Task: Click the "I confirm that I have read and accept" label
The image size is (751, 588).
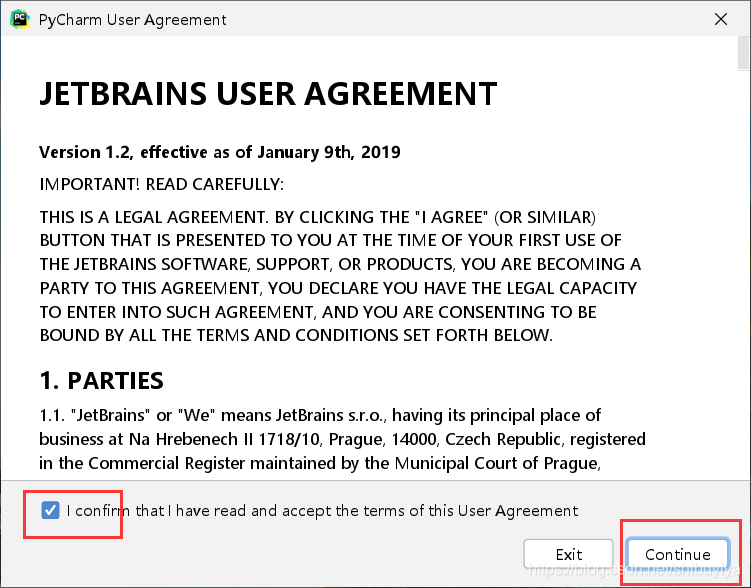Action: coord(322,510)
